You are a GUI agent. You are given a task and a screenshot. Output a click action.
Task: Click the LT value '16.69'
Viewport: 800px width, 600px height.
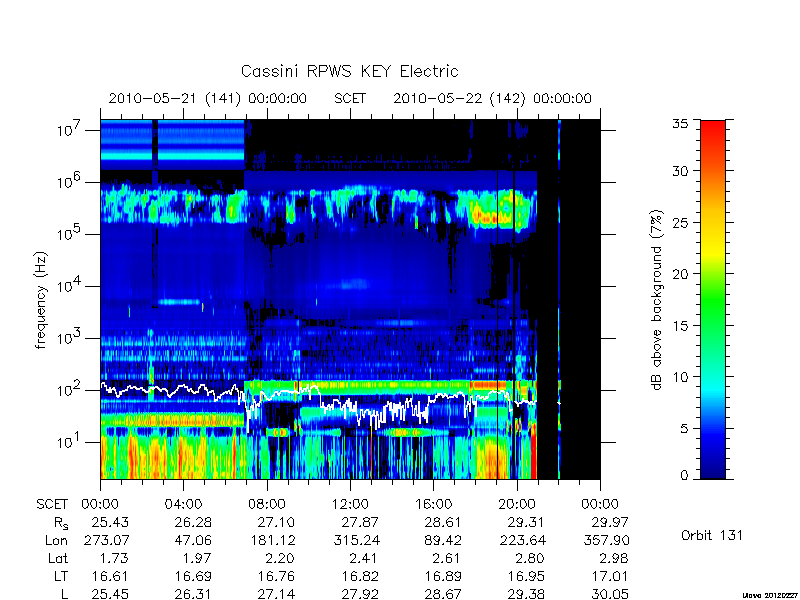193,576
